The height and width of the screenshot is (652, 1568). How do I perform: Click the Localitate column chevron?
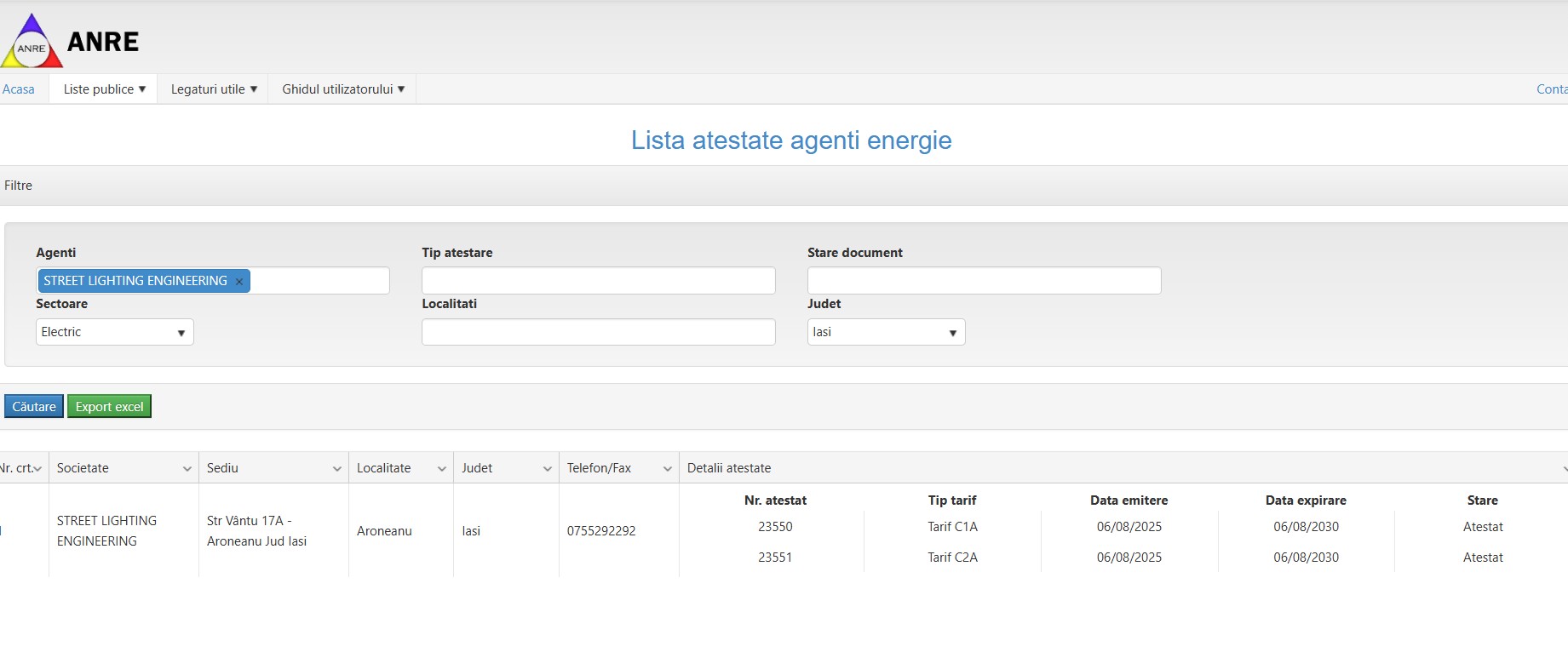442,469
